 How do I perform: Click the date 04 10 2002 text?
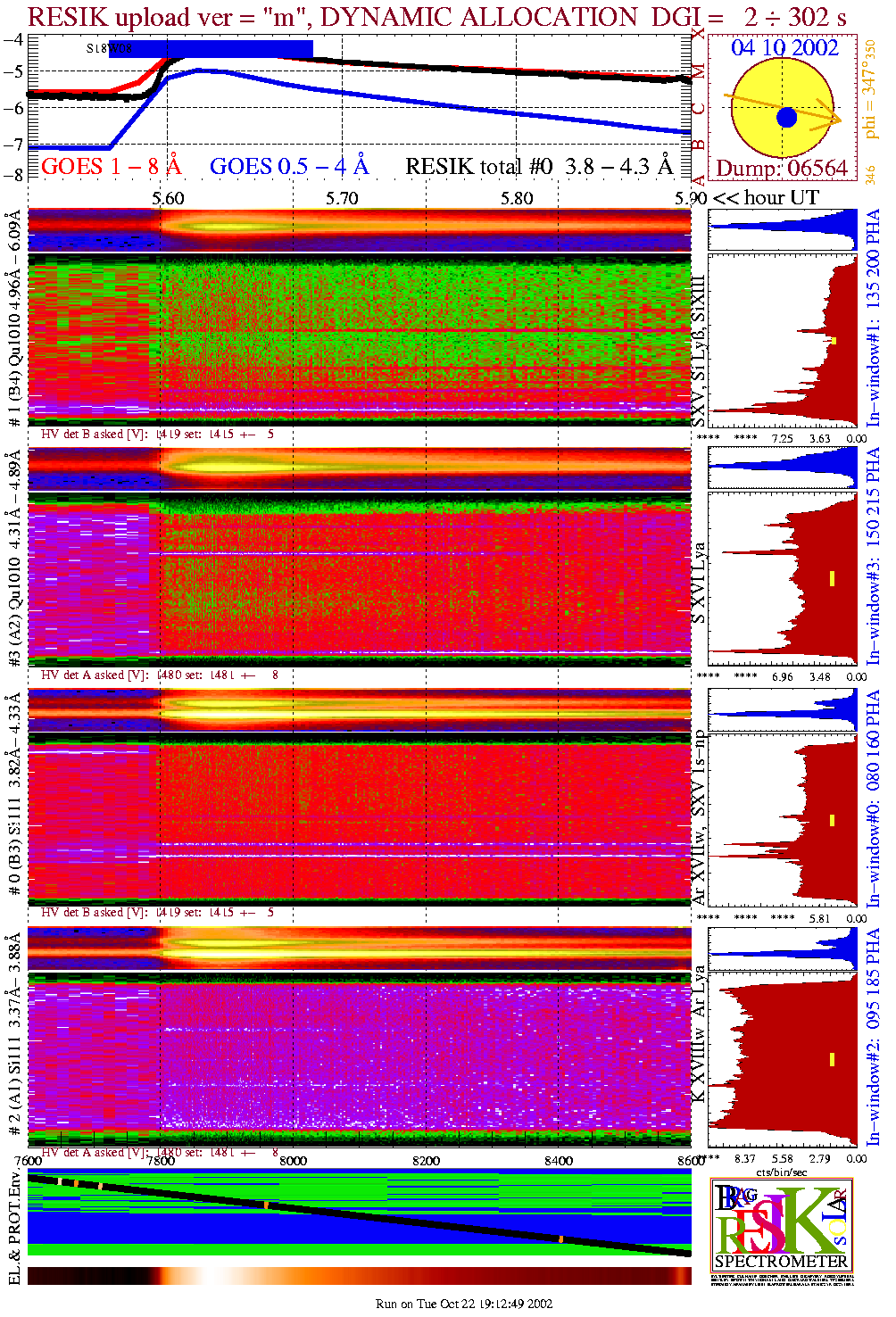coord(784,48)
